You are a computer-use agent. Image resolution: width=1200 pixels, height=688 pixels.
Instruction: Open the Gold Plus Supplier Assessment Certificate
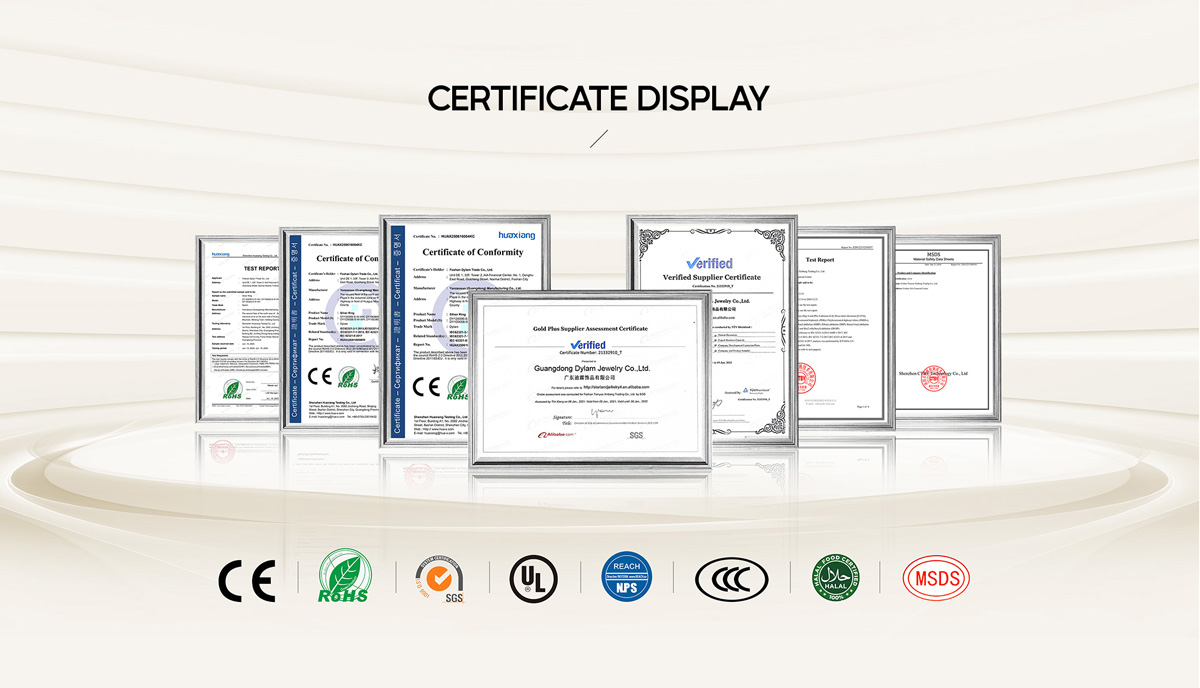pos(589,380)
